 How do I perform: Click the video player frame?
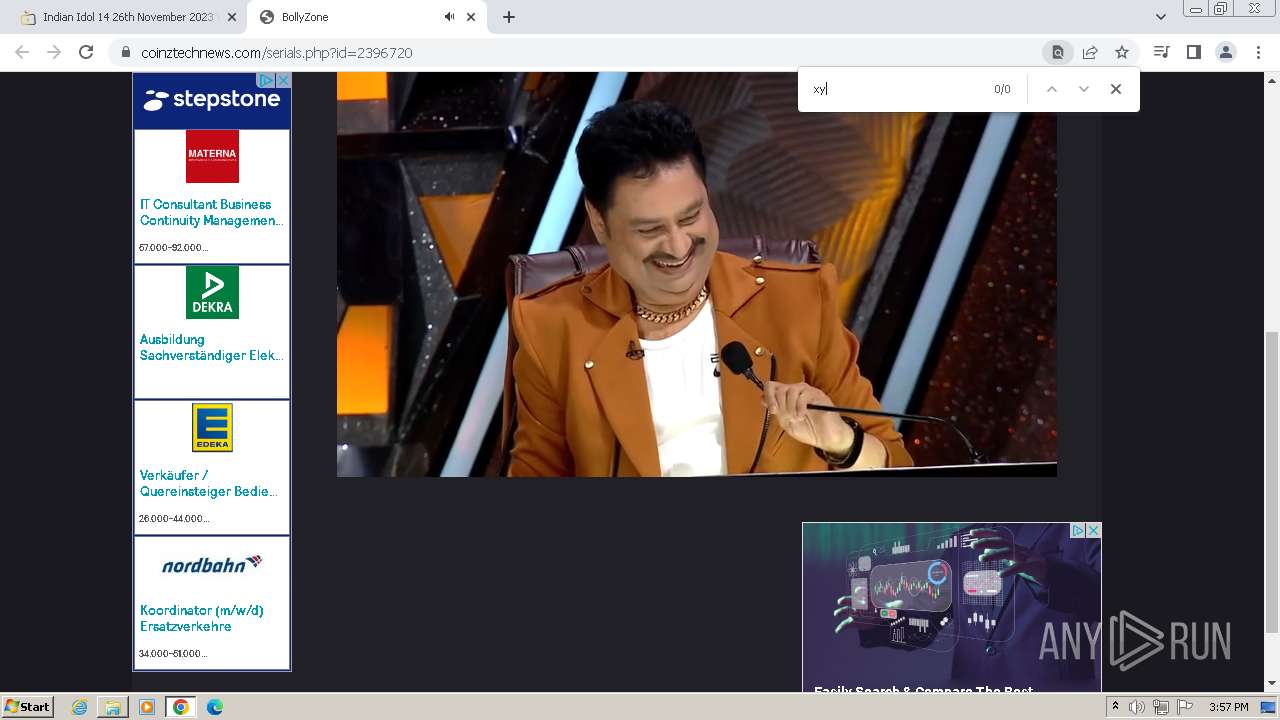[696, 274]
